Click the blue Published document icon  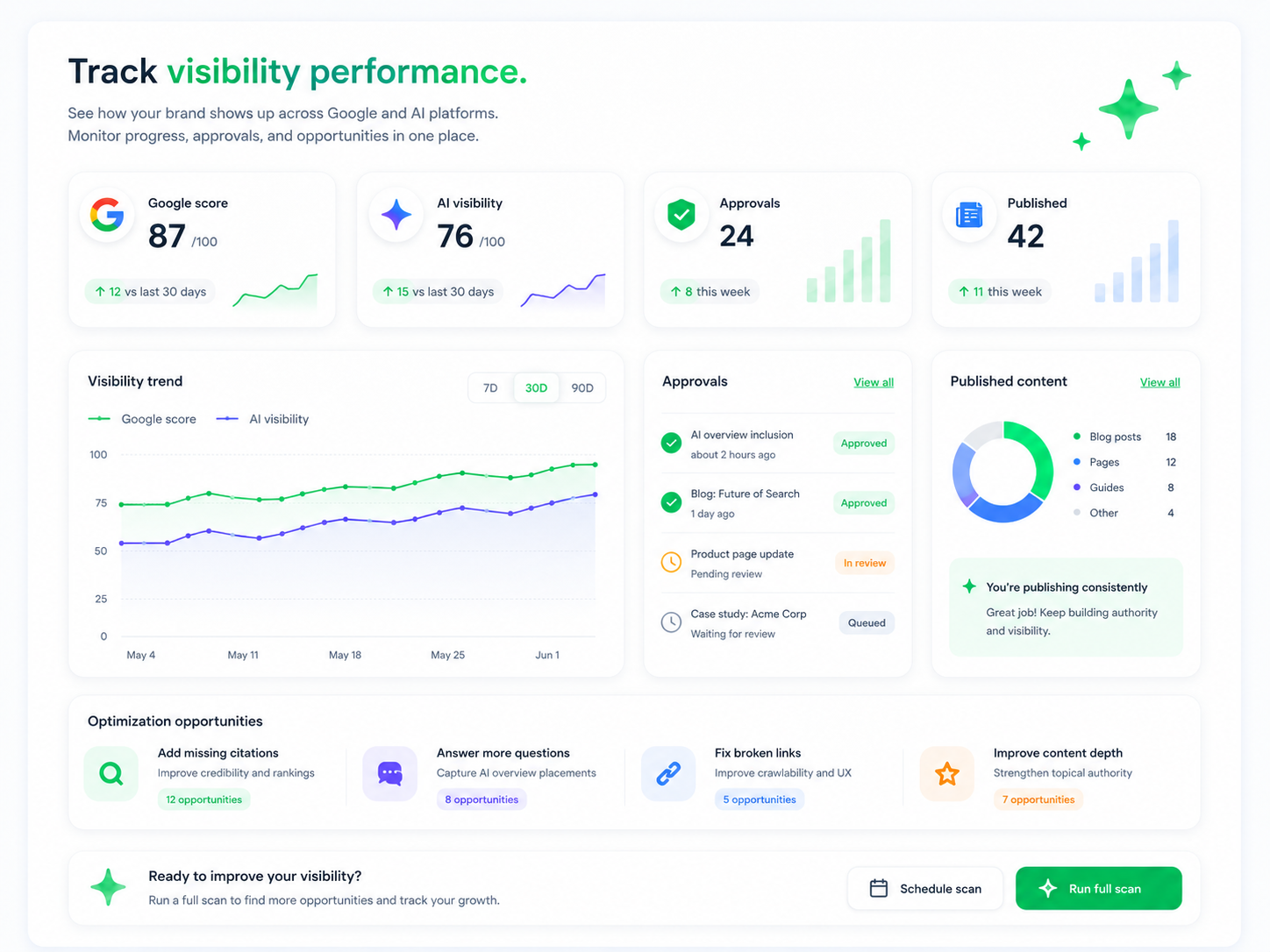click(x=969, y=215)
